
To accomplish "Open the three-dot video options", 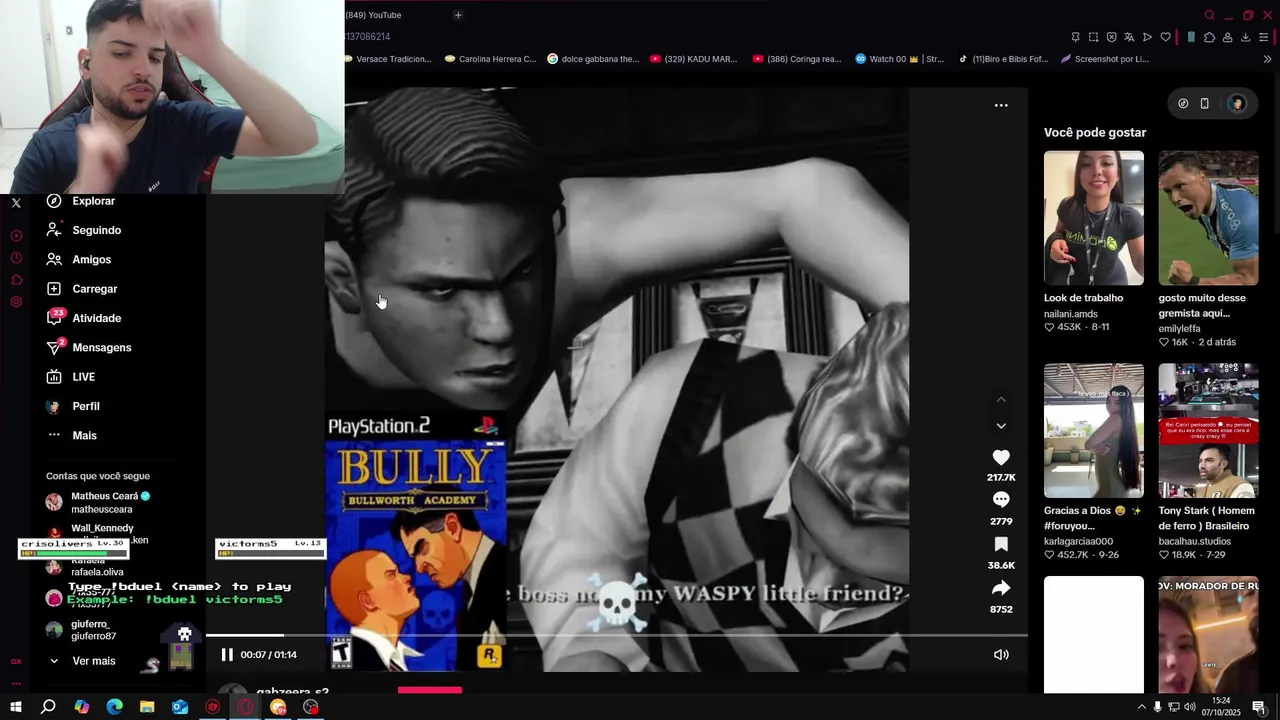I will (x=1001, y=105).
